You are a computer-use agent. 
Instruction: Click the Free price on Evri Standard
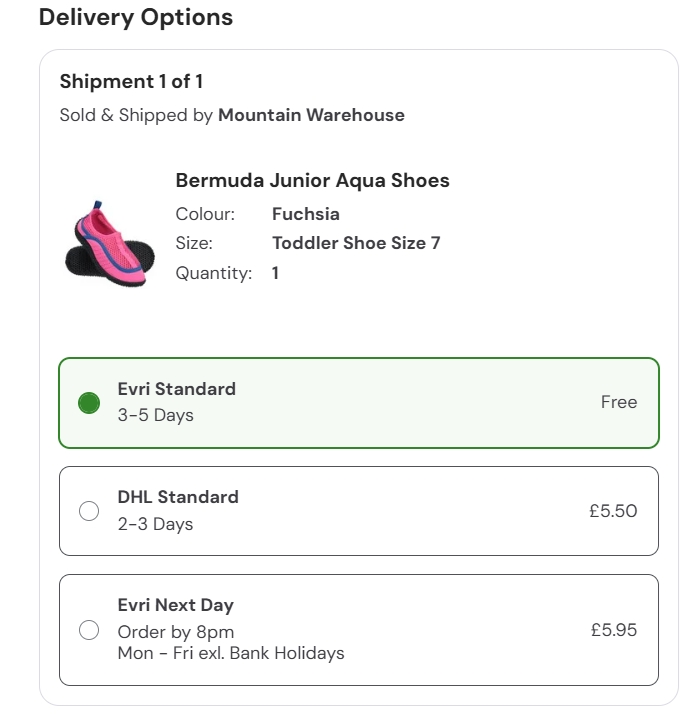[618, 402]
